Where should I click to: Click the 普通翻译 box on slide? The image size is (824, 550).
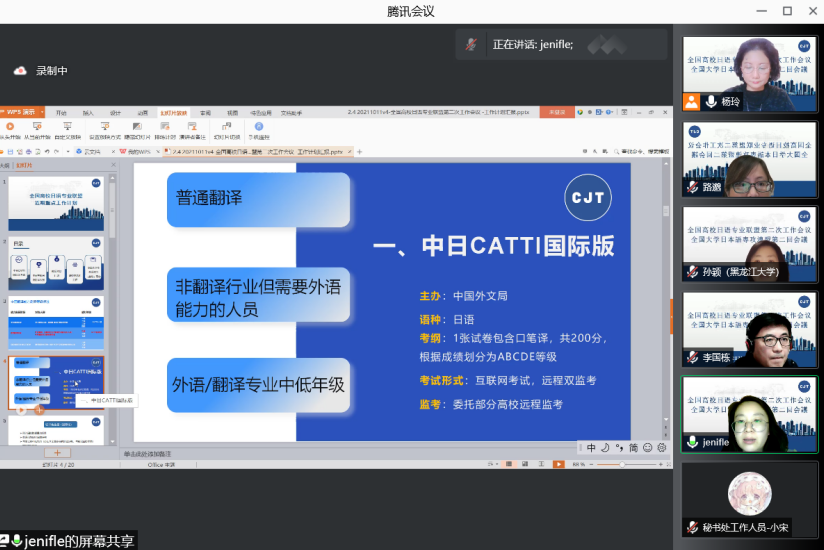click(x=259, y=200)
